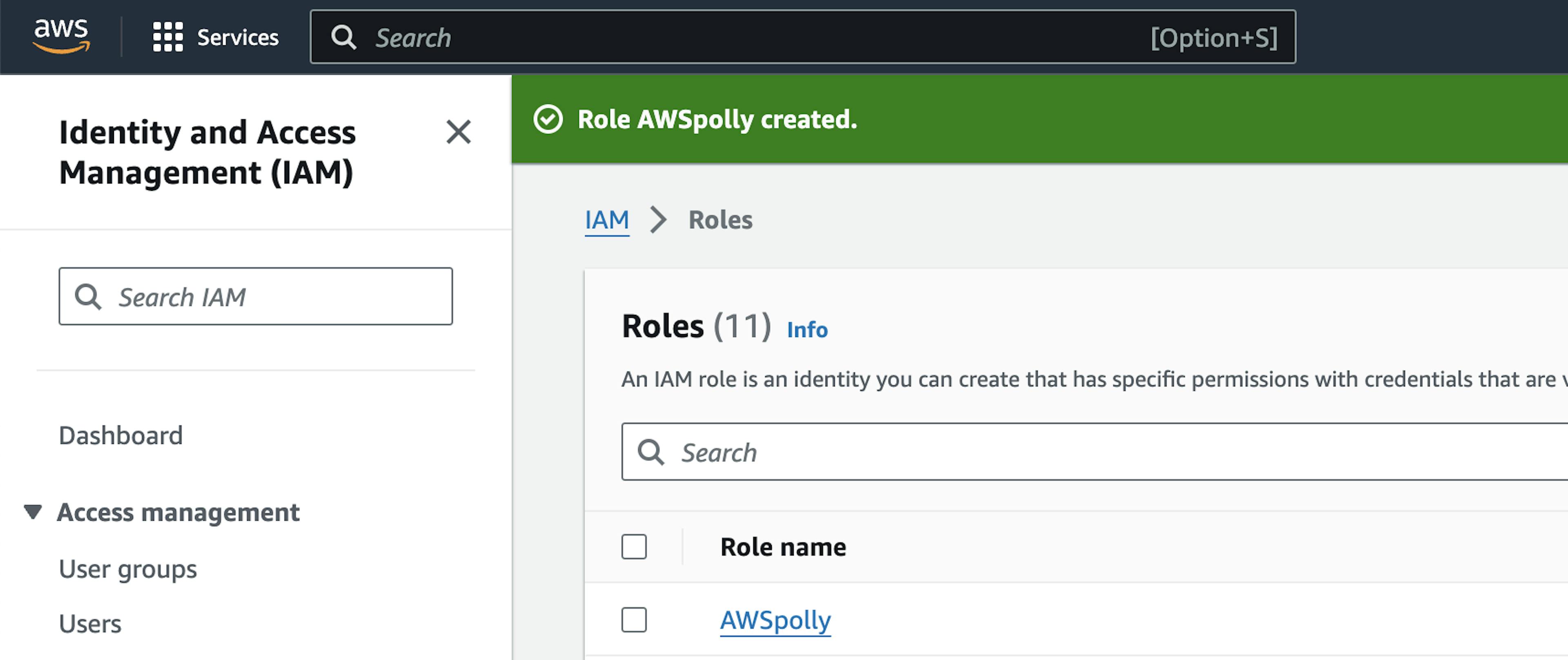1568x660 pixels.
Task: Click the Search IAM magnifier icon
Action: point(88,297)
